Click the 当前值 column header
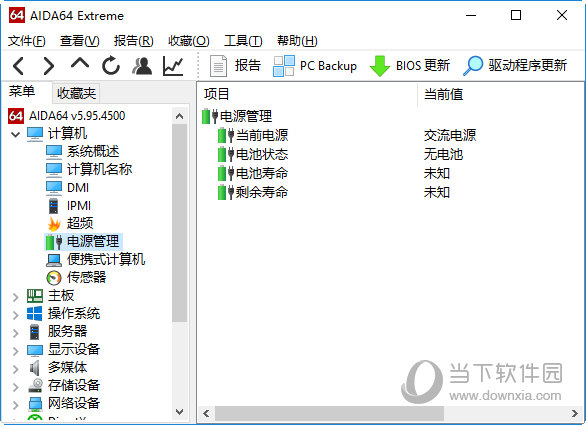This screenshot has width=586, height=425. 500,95
